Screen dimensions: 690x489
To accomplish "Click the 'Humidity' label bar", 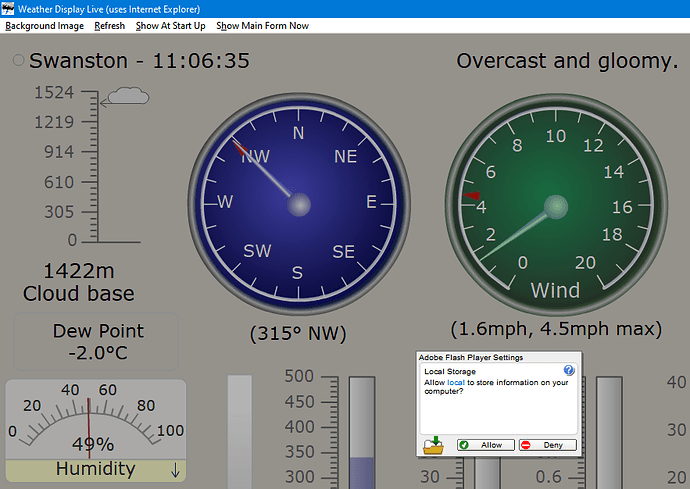I will click(95, 471).
